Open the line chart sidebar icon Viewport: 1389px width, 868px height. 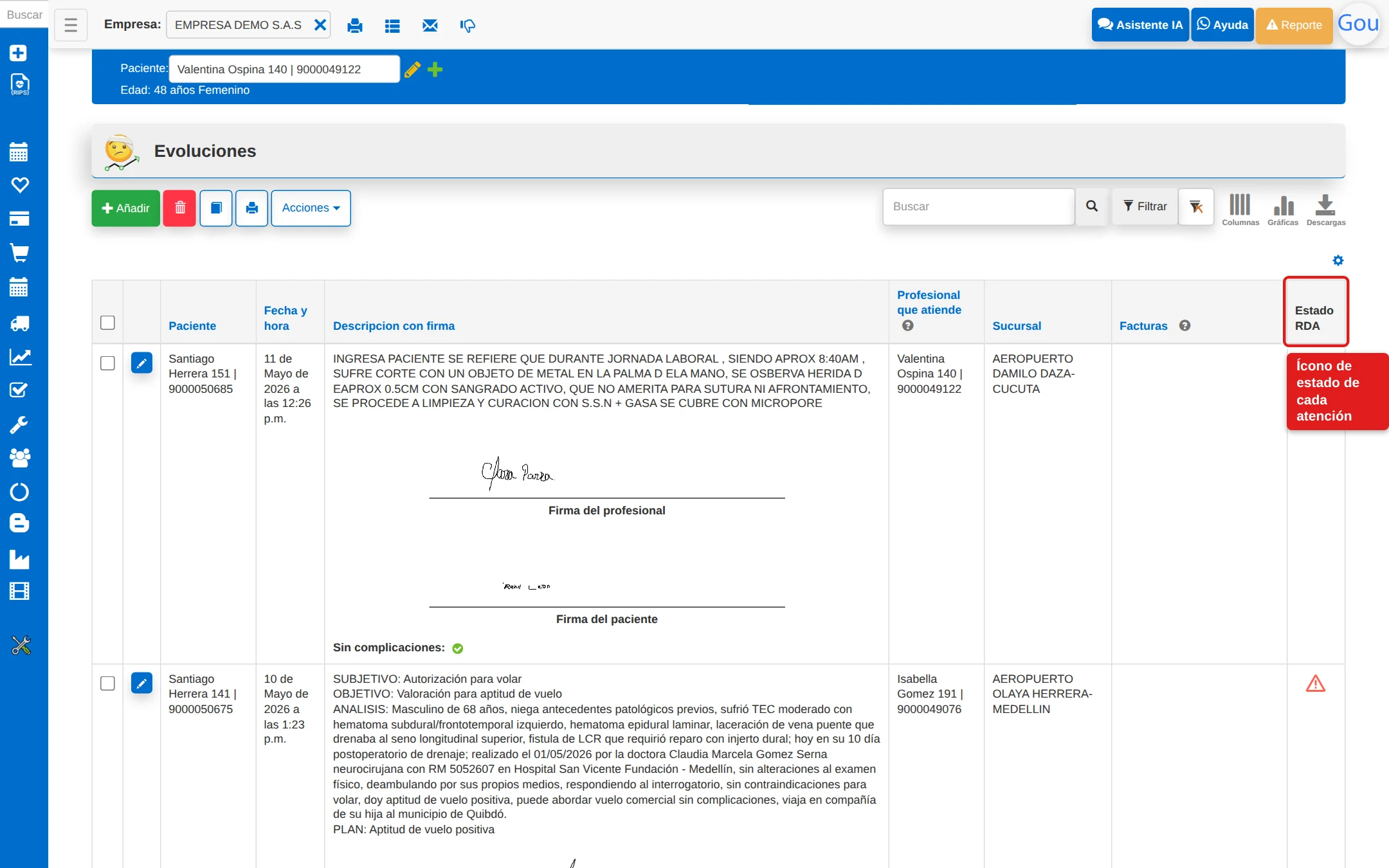tap(21, 357)
